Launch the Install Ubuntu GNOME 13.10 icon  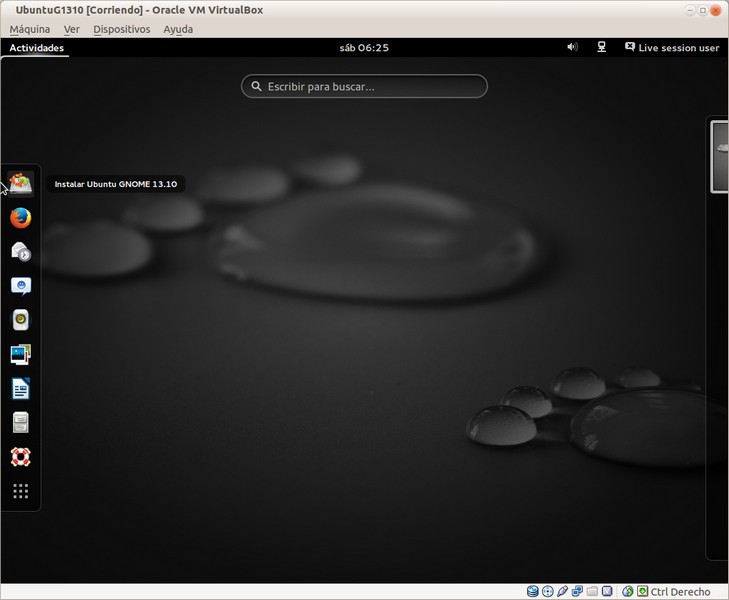(21, 183)
